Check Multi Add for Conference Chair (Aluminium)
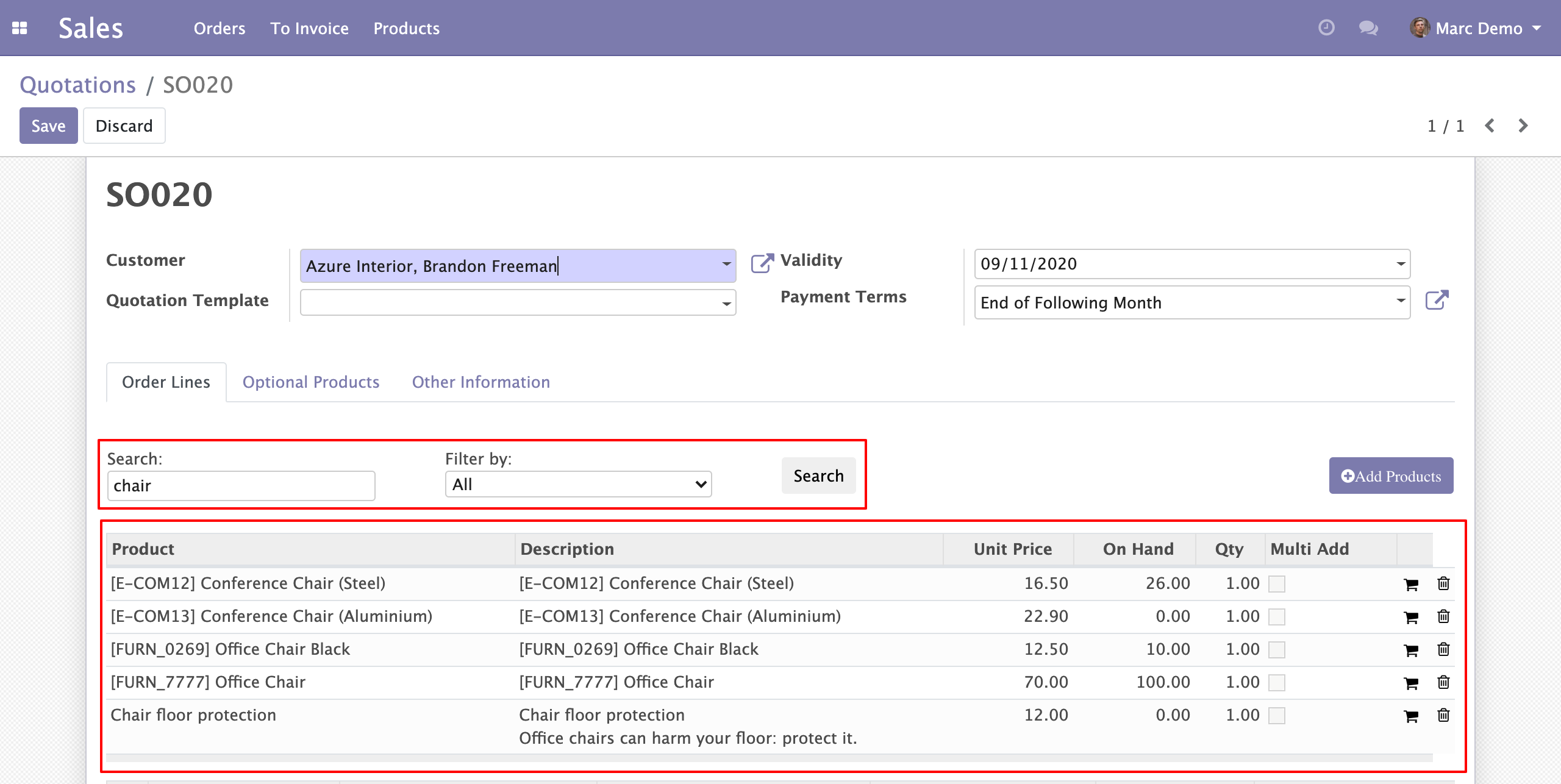The height and width of the screenshot is (784, 1561). 1277,617
